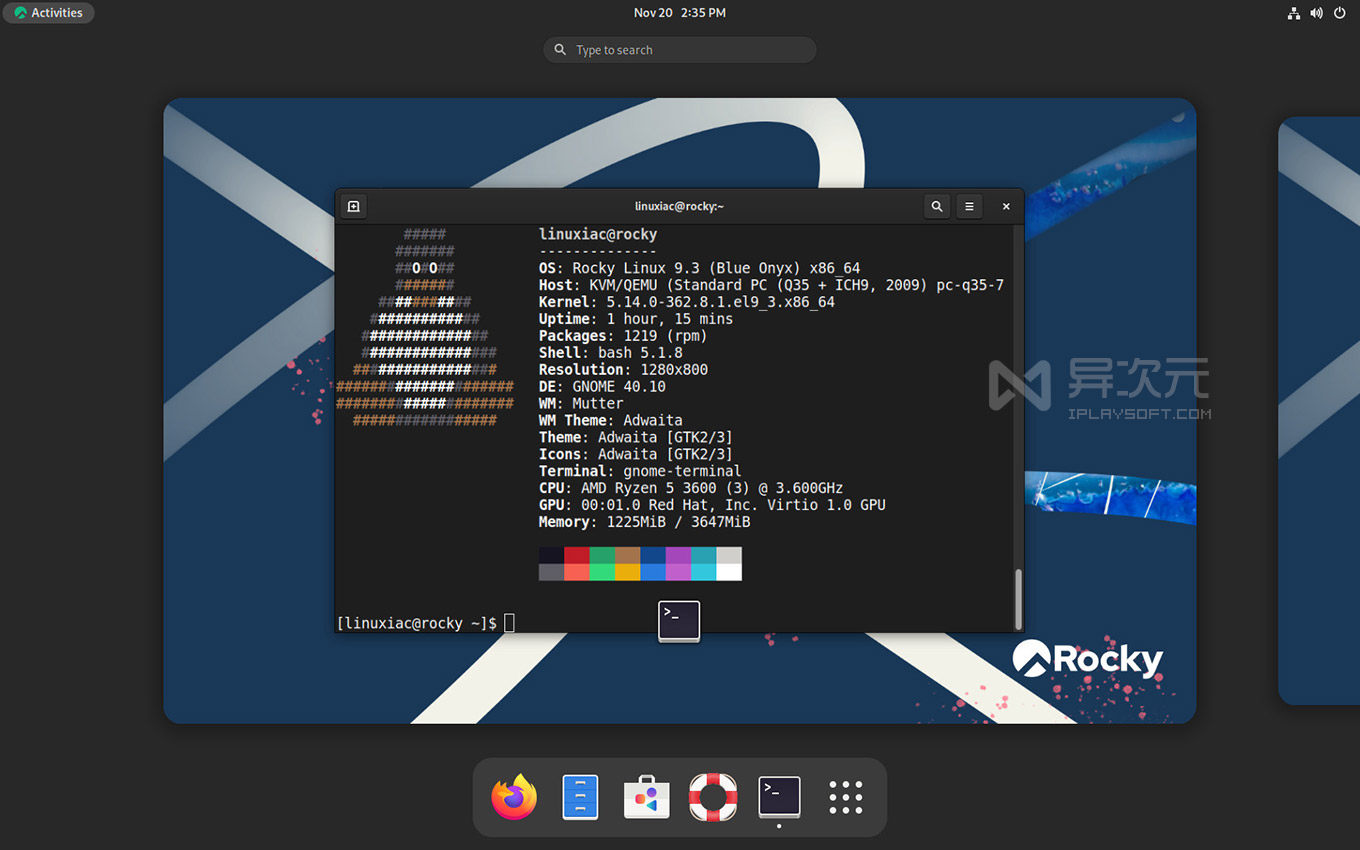Open power options via the power icon
Image resolution: width=1360 pixels, height=850 pixels.
click(1339, 13)
